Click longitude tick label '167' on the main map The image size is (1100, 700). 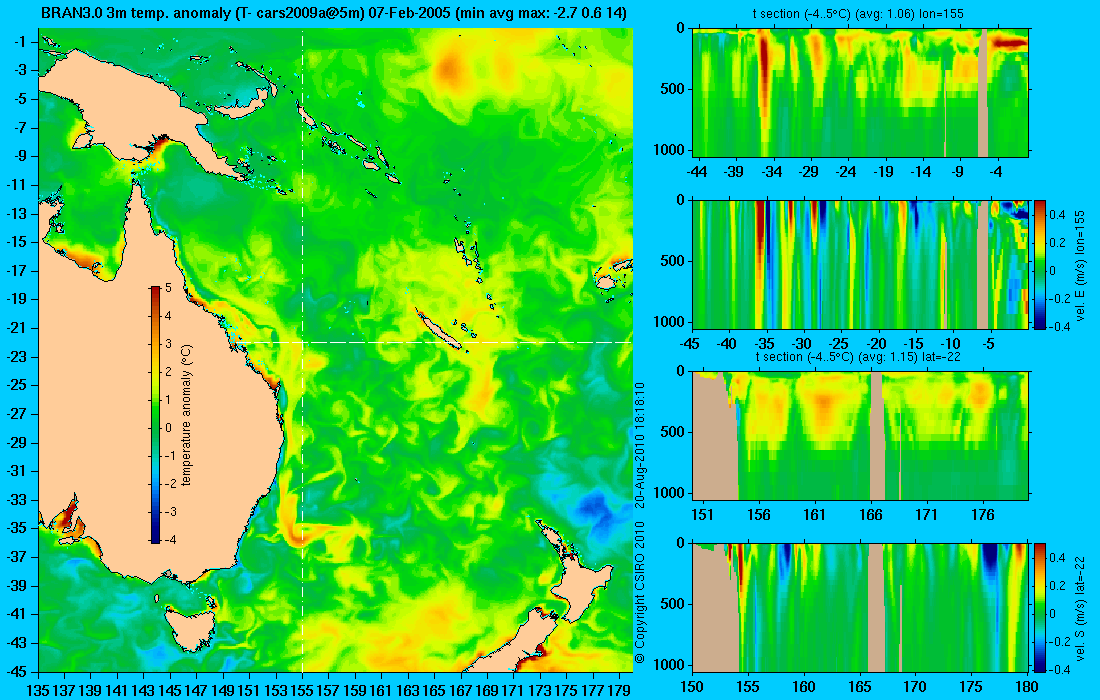(460, 690)
